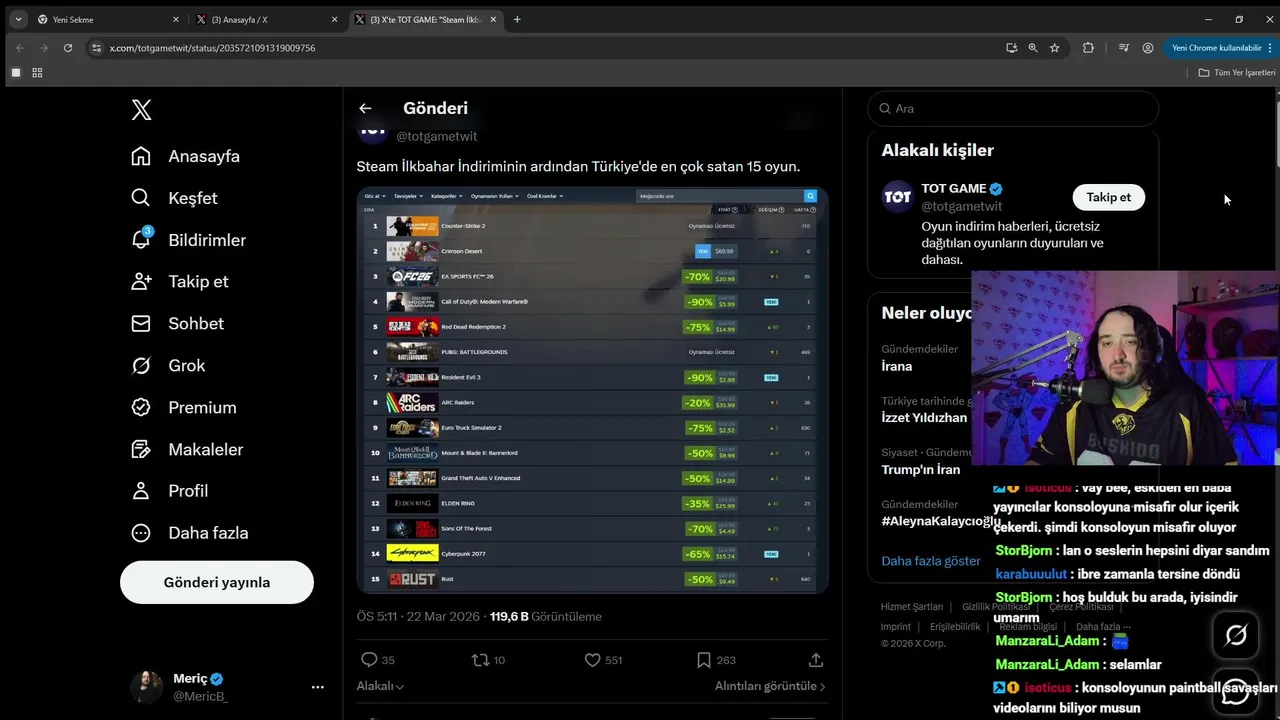Open the floating messages button
This screenshot has width=1280, height=720.
click(x=1236, y=692)
